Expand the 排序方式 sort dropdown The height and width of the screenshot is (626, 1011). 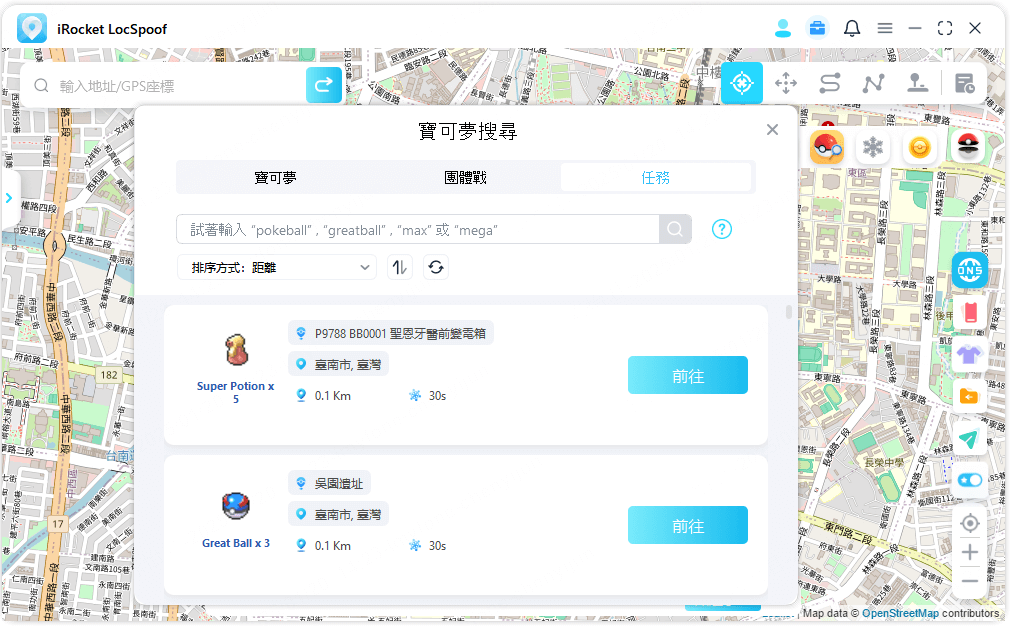click(x=277, y=268)
